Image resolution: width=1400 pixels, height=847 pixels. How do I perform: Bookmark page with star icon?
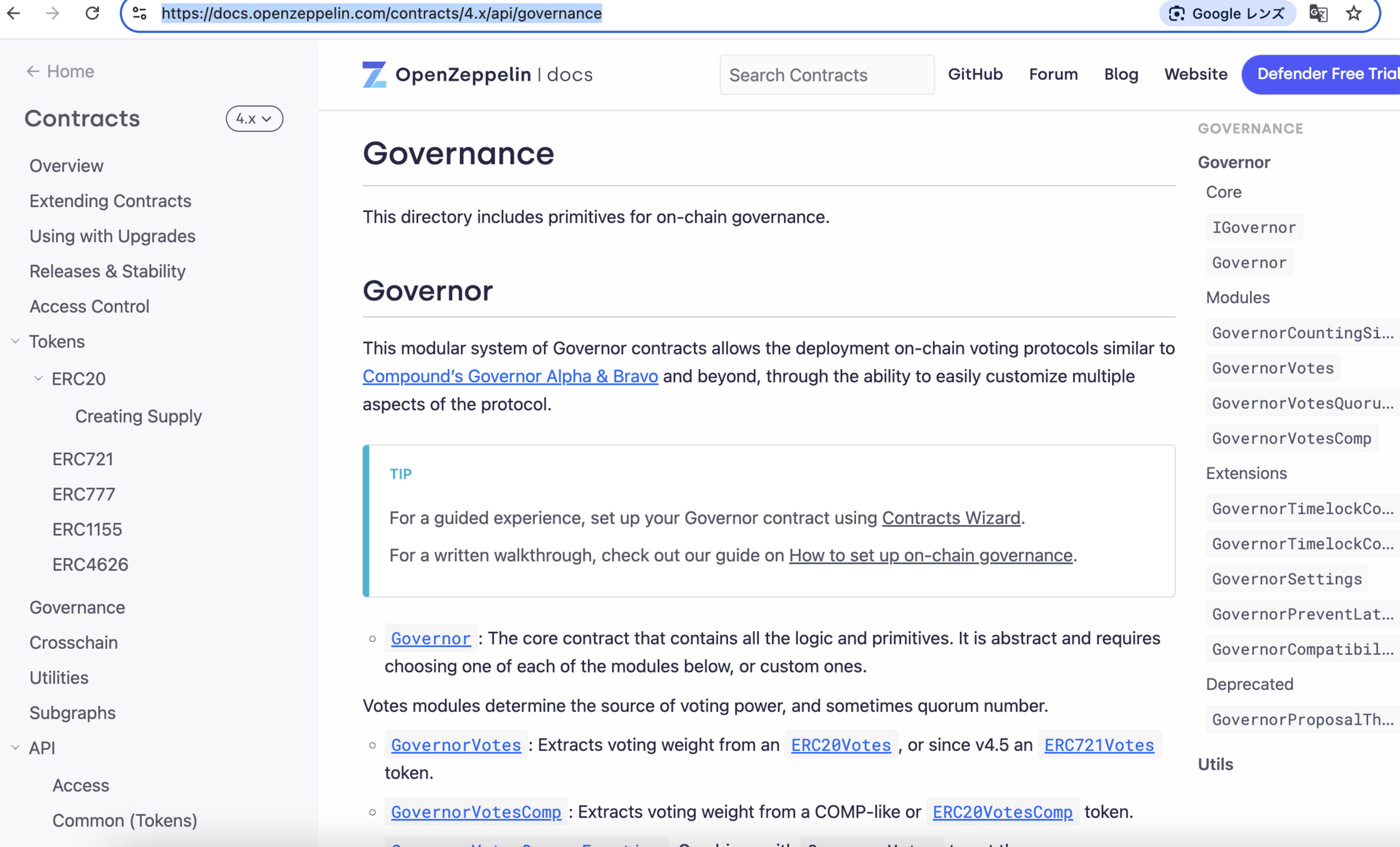pos(1354,13)
